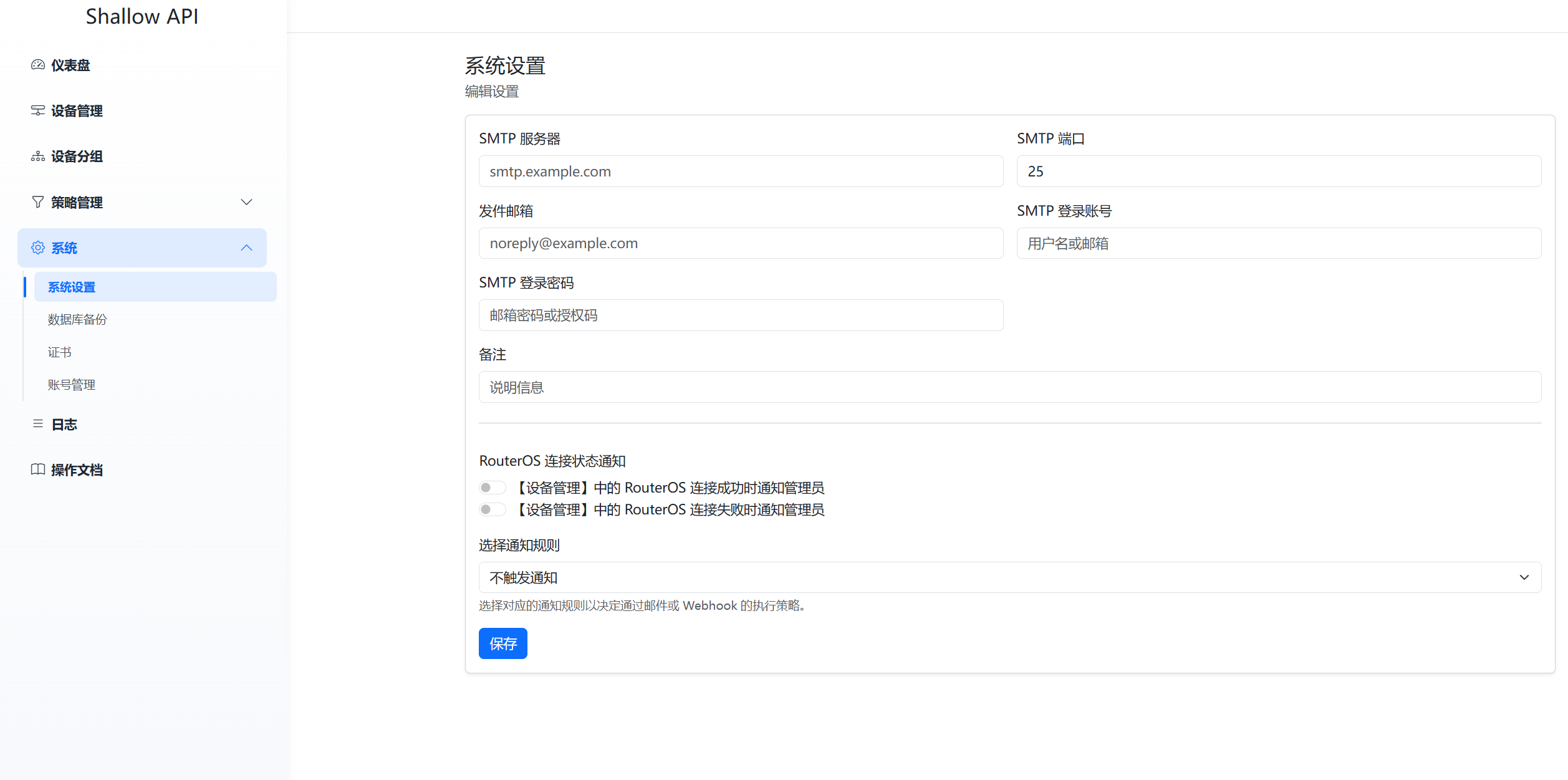The height and width of the screenshot is (780, 1568).
Task: Click the SMTP 端口 field showing 25
Action: click(x=1278, y=171)
